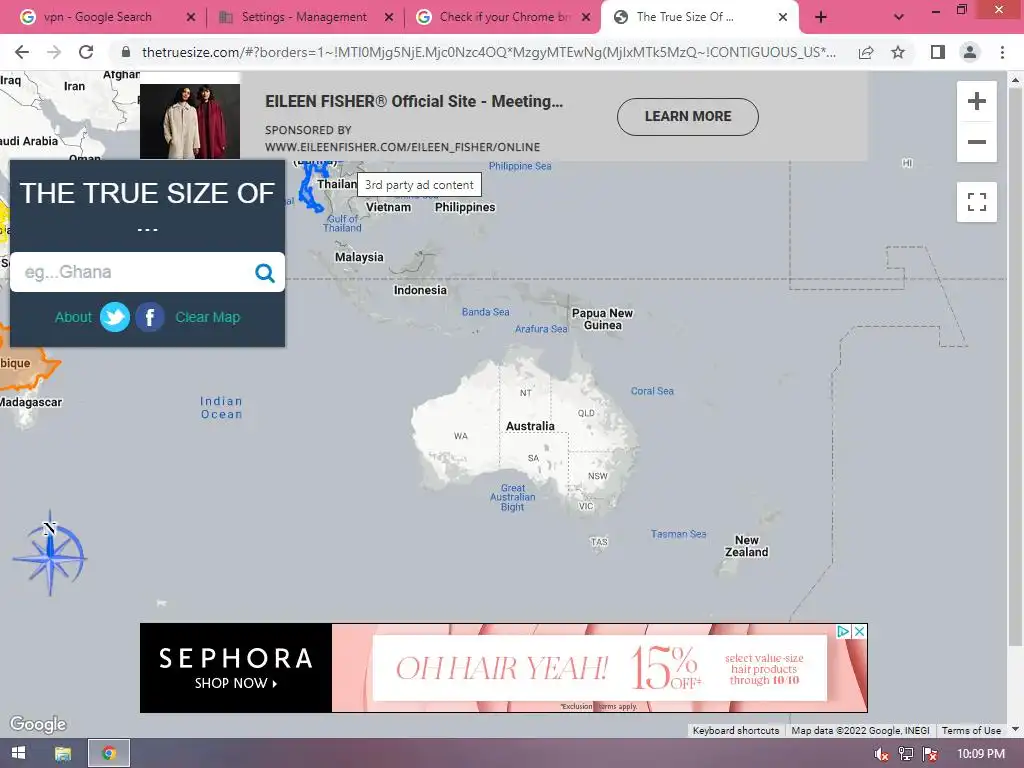Click the Tasman Sea label
1024x768 pixels.
coord(679,534)
